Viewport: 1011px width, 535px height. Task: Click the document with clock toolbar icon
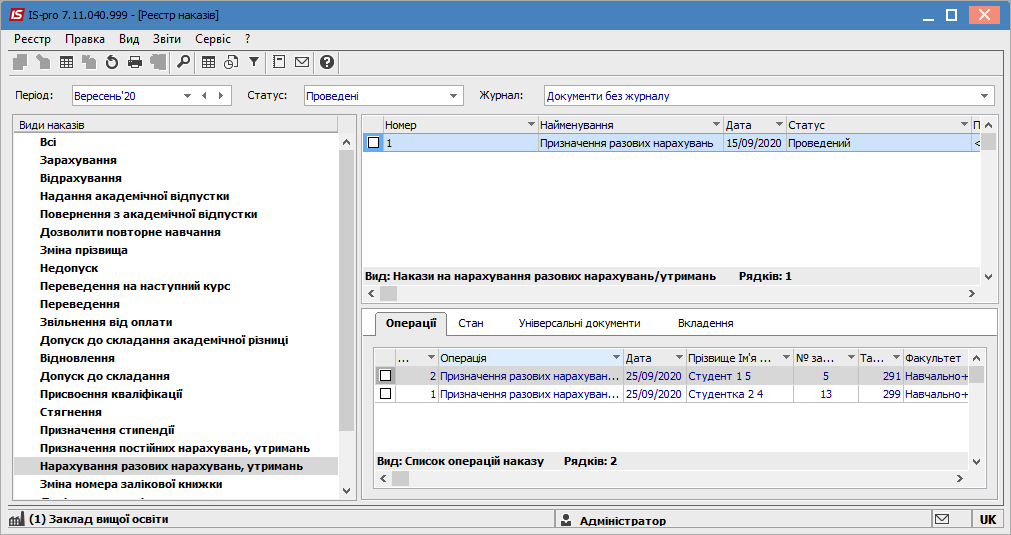pyautogui.click(x=231, y=62)
